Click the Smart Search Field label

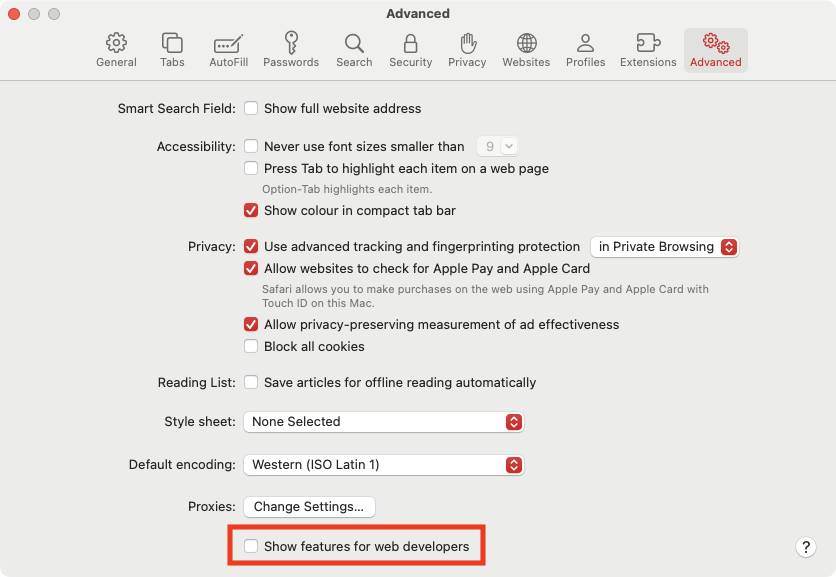pyautogui.click(x=176, y=109)
